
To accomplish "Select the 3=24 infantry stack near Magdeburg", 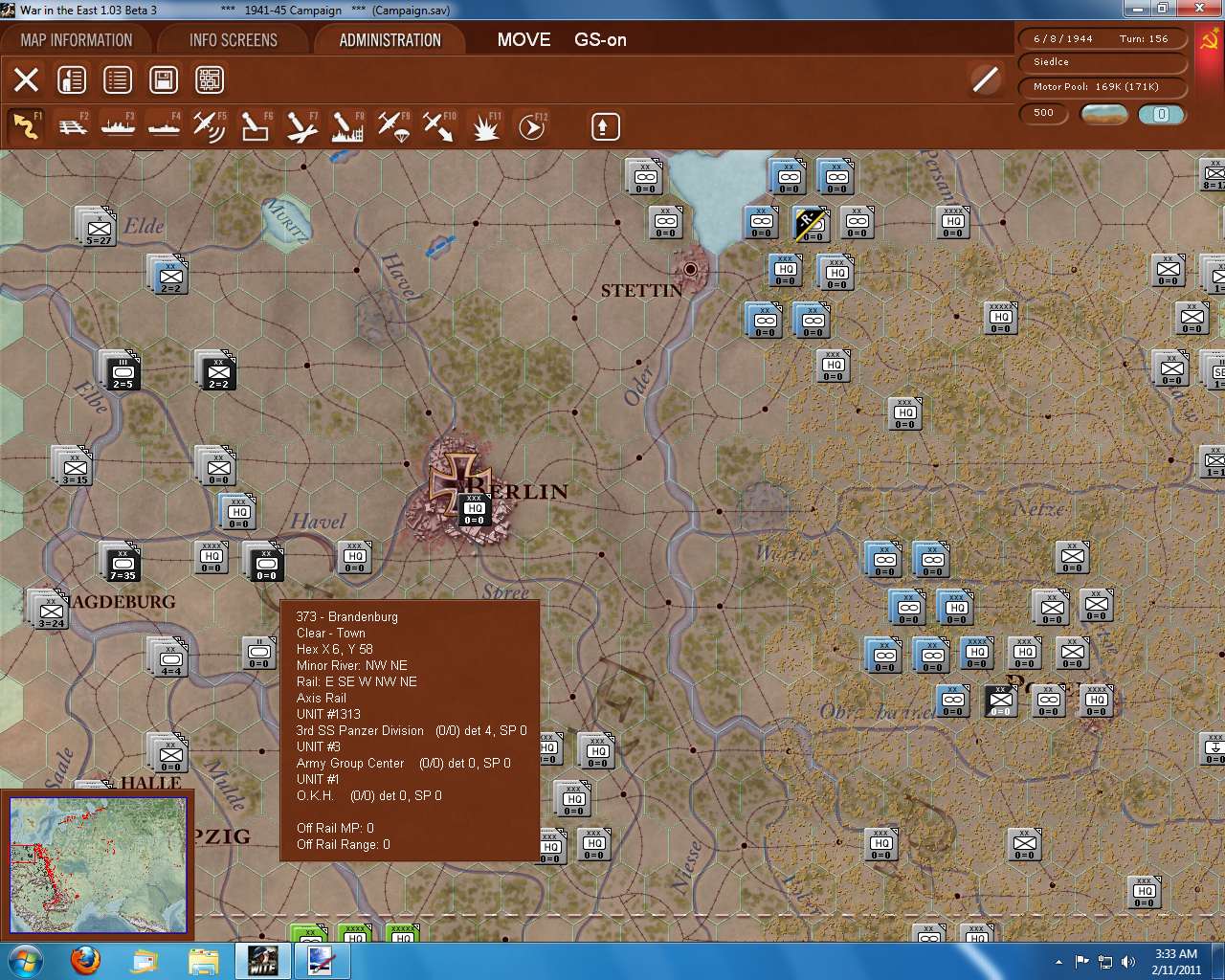I will pos(50,610).
